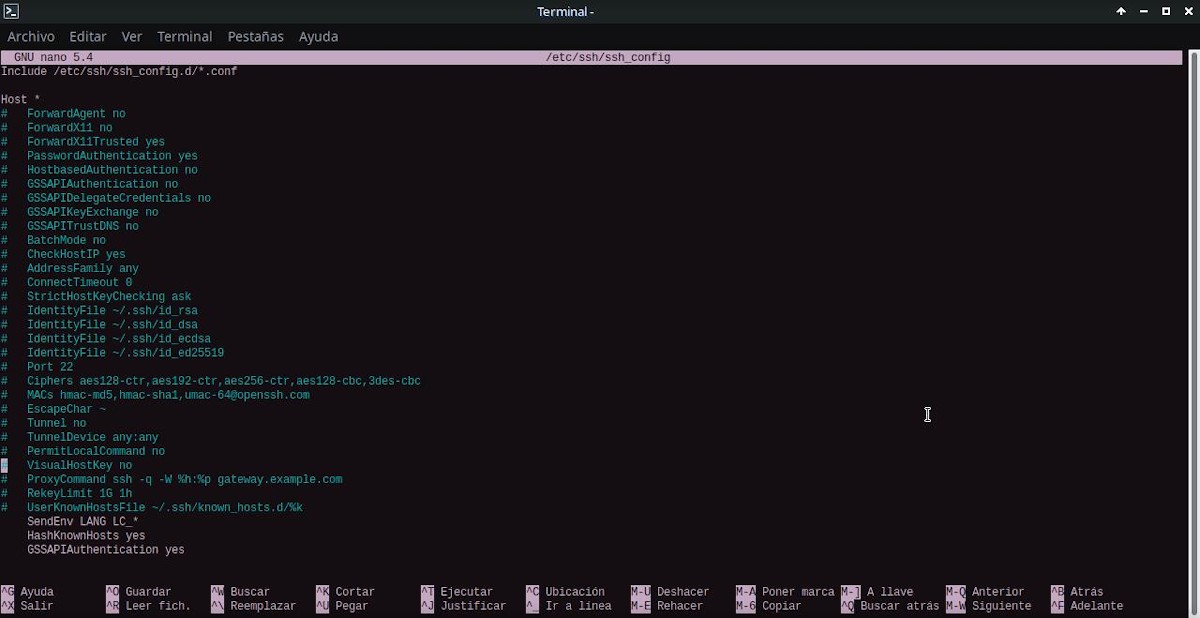
Task: Click the terminal icon in the title bar
Action: tap(11, 11)
